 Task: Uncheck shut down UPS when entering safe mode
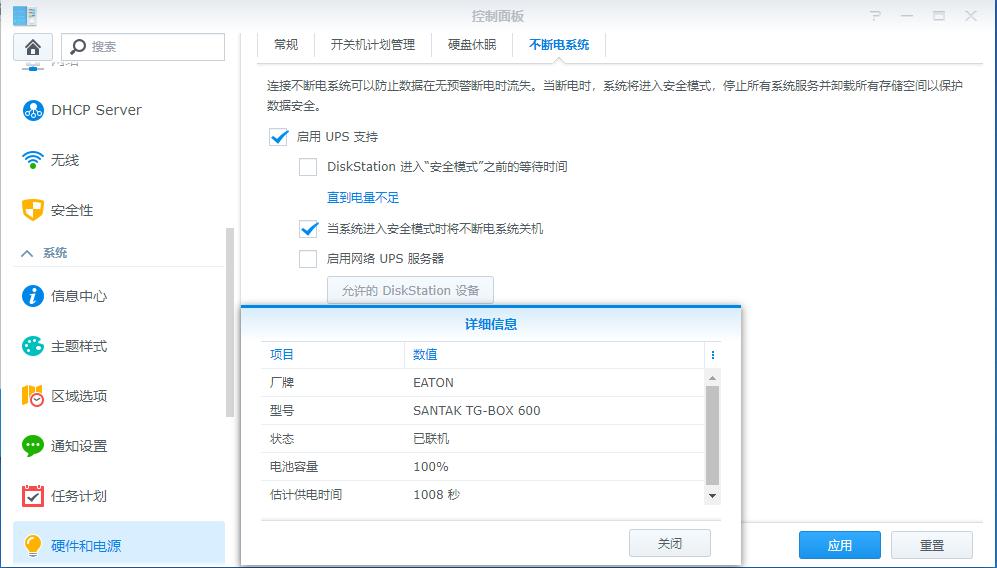tap(308, 228)
